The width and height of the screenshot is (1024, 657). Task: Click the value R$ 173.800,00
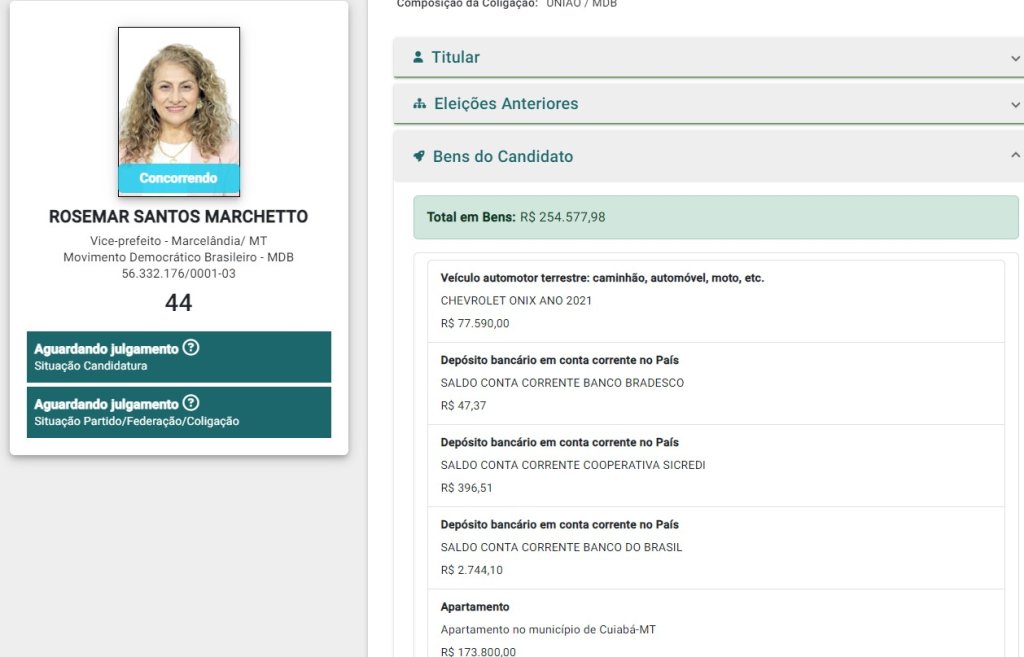coord(478,651)
